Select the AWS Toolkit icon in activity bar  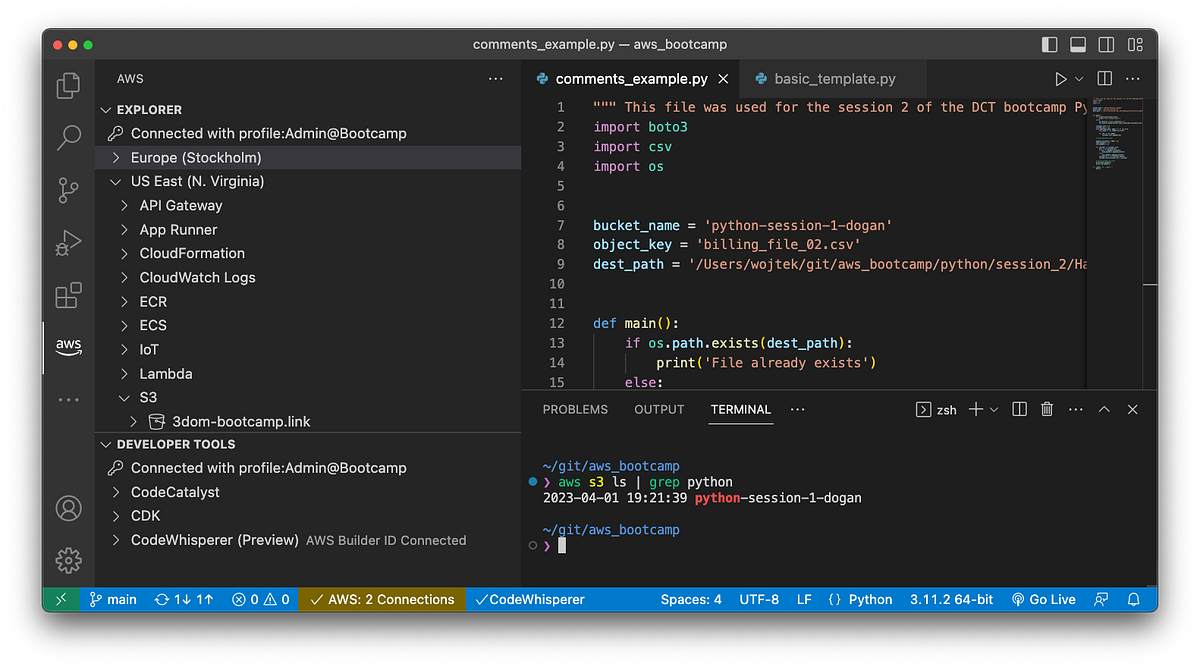coord(68,346)
